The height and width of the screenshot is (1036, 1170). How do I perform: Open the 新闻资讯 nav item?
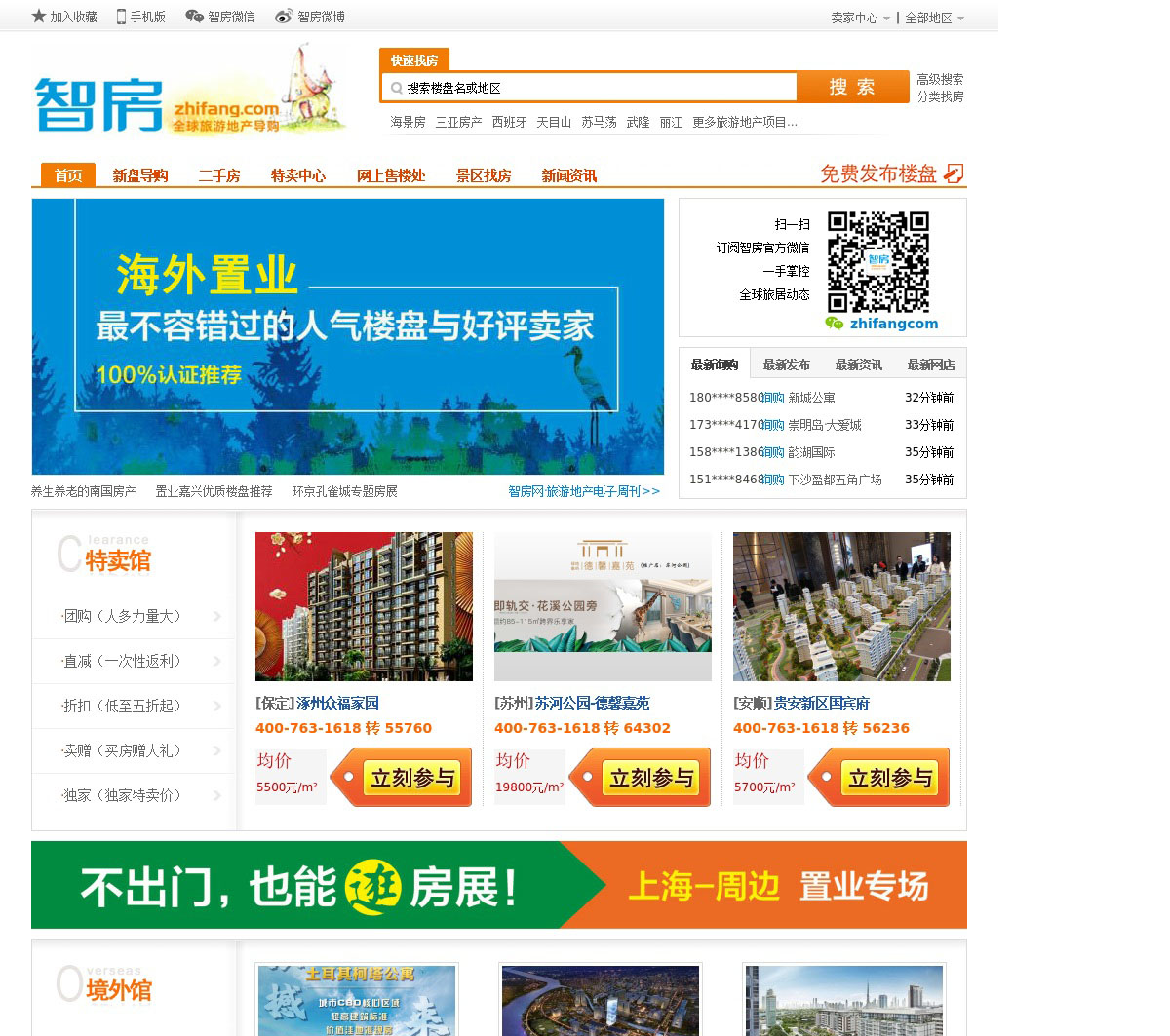click(569, 175)
